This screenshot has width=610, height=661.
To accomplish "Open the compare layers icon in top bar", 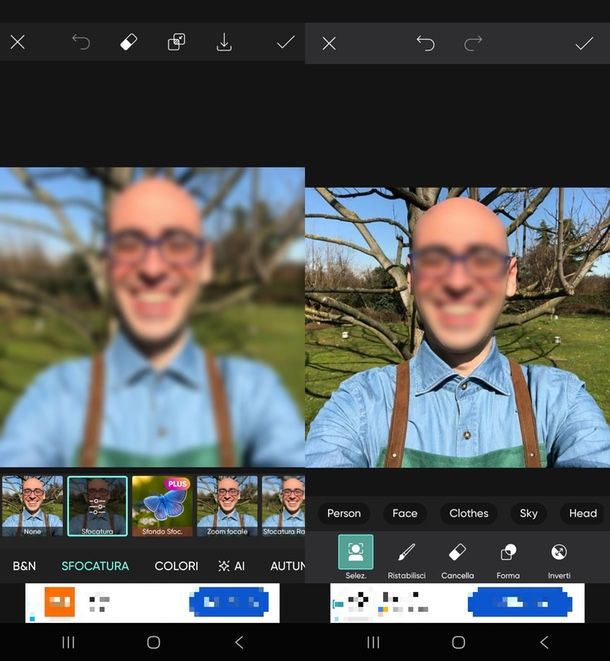I will tap(176, 42).
